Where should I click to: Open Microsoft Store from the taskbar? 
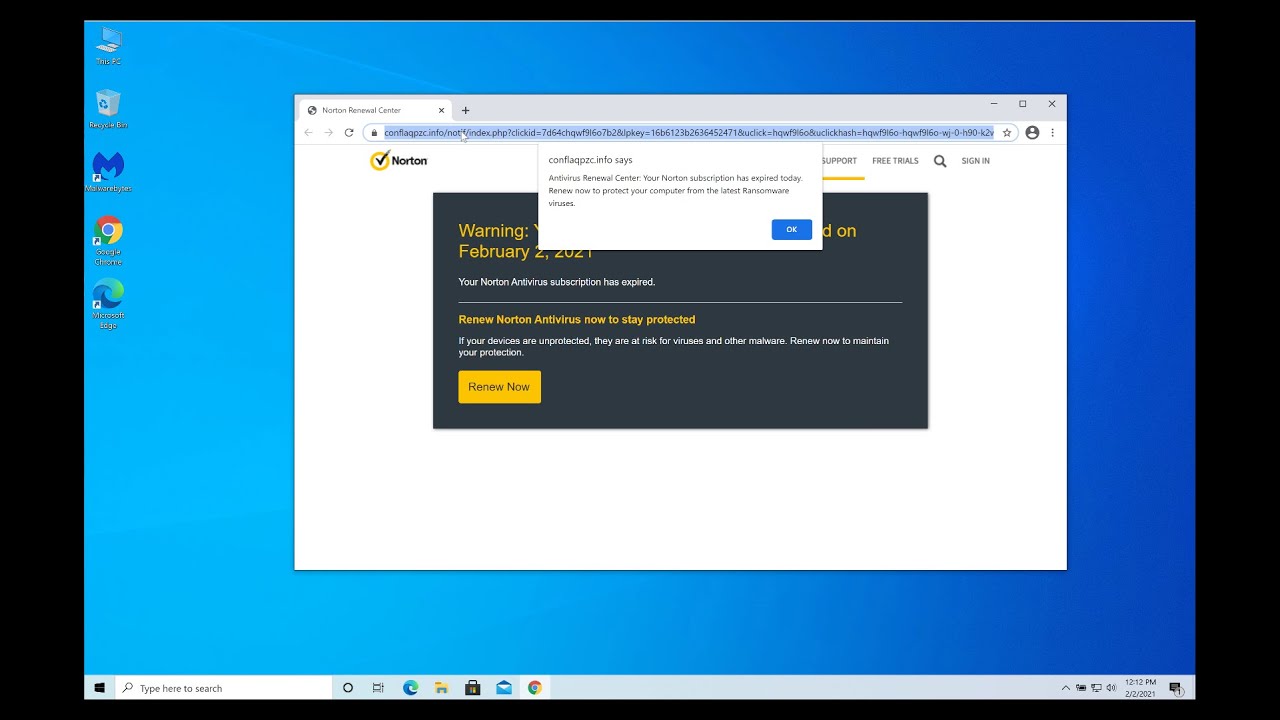coord(473,688)
